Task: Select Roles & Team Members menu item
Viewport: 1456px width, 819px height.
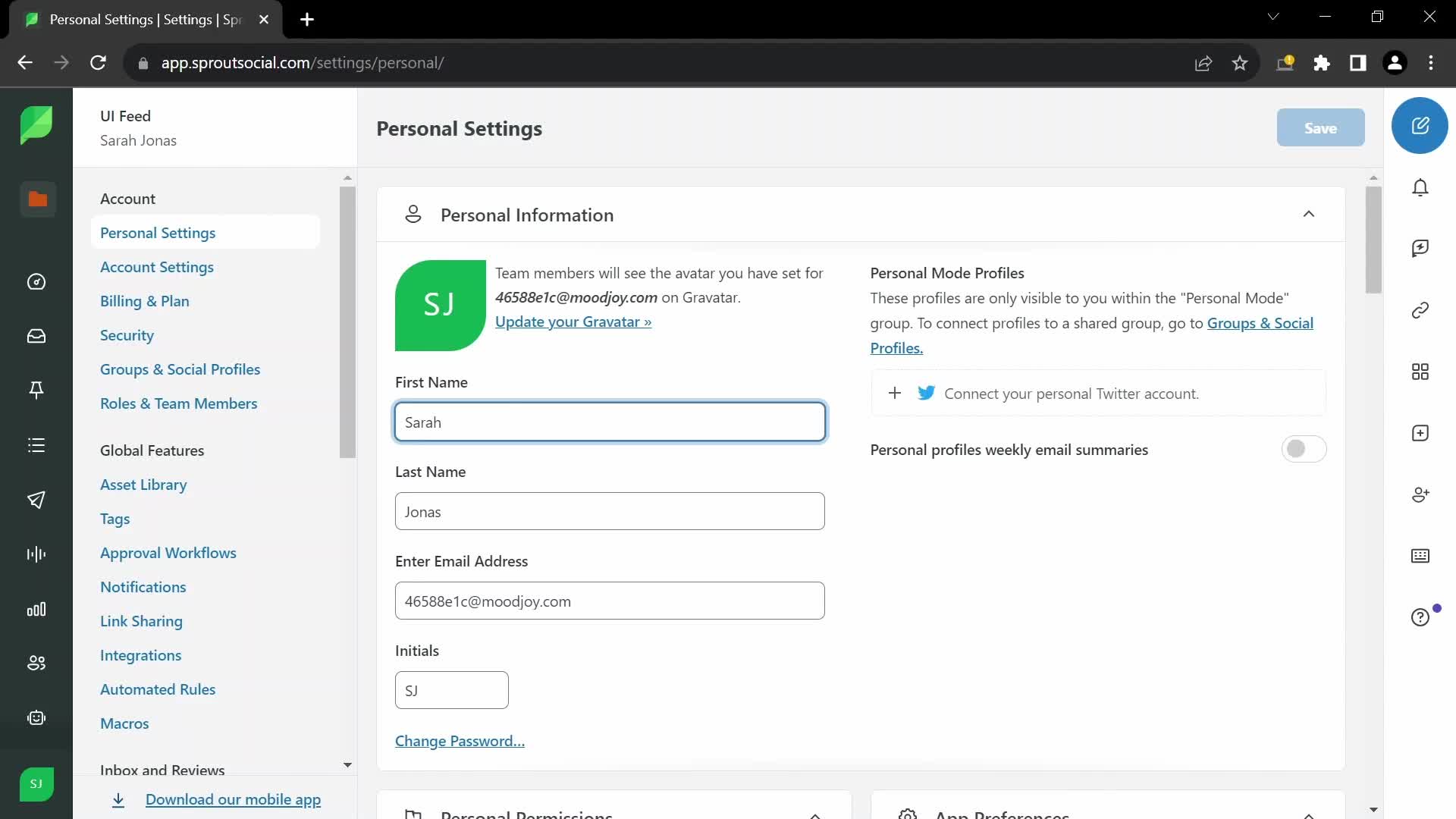Action: pos(179,402)
